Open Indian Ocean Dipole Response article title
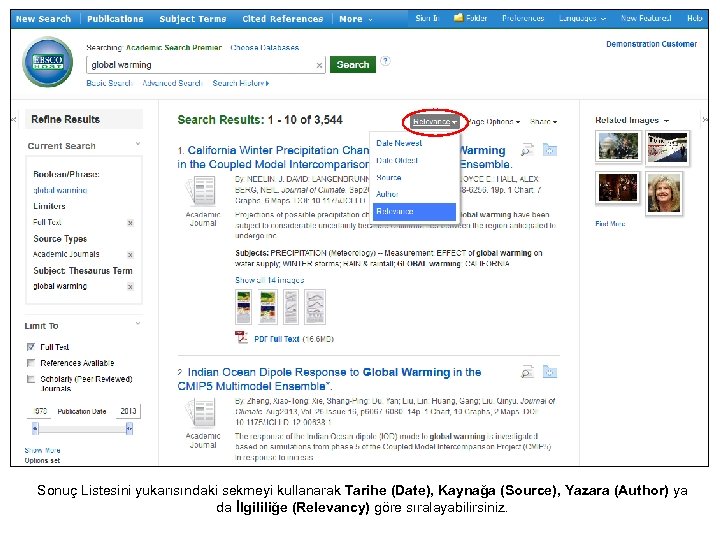 [x=329, y=379]
